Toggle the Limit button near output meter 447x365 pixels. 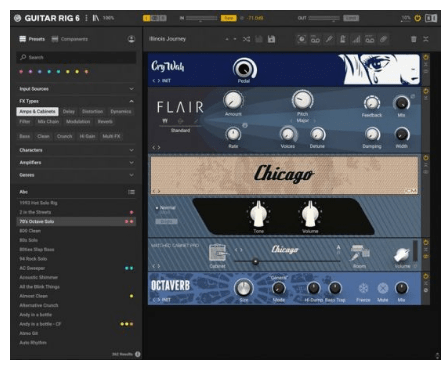click(351, 18)
